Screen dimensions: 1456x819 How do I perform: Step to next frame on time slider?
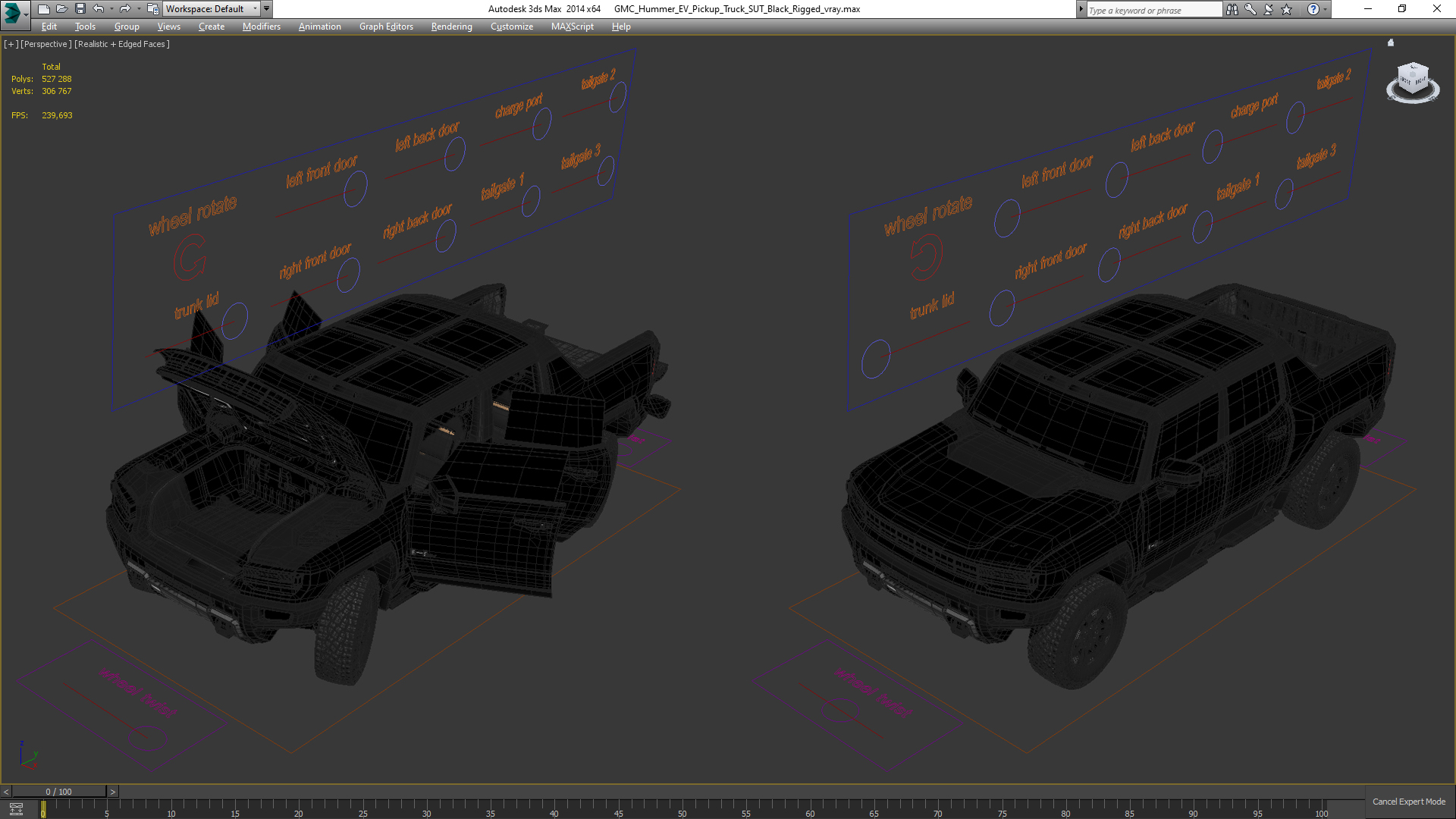point(112,792)
